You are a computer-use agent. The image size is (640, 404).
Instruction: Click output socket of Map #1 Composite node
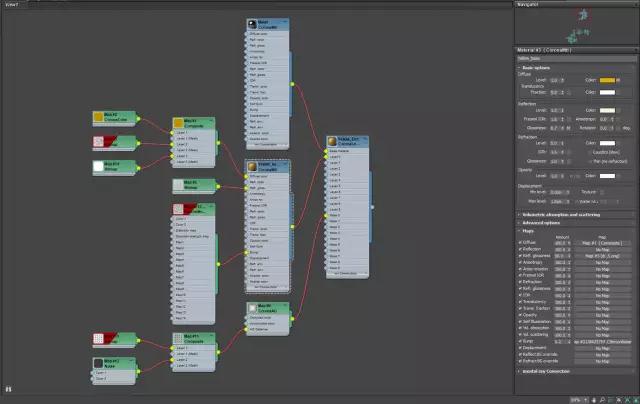click(218, 143)
